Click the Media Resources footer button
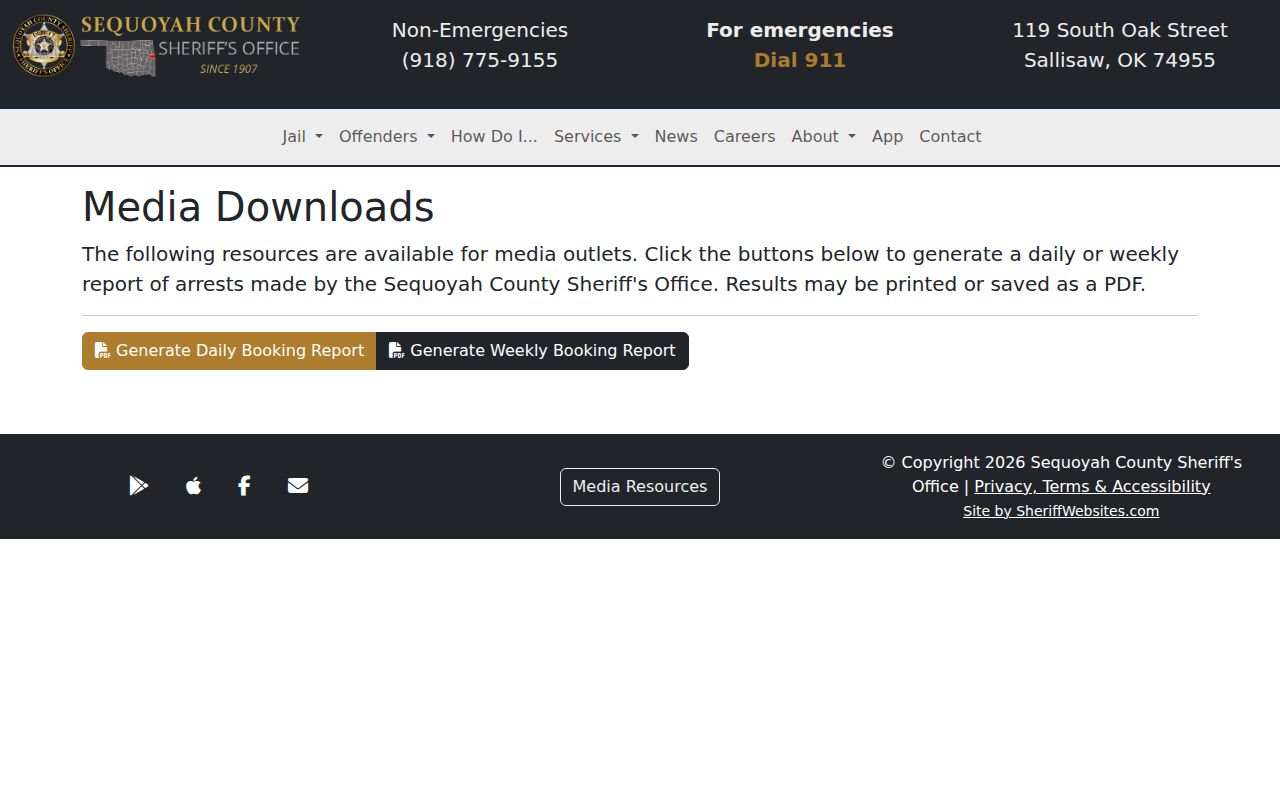Viewport: 1280px width, 800px height. [640, 487]
